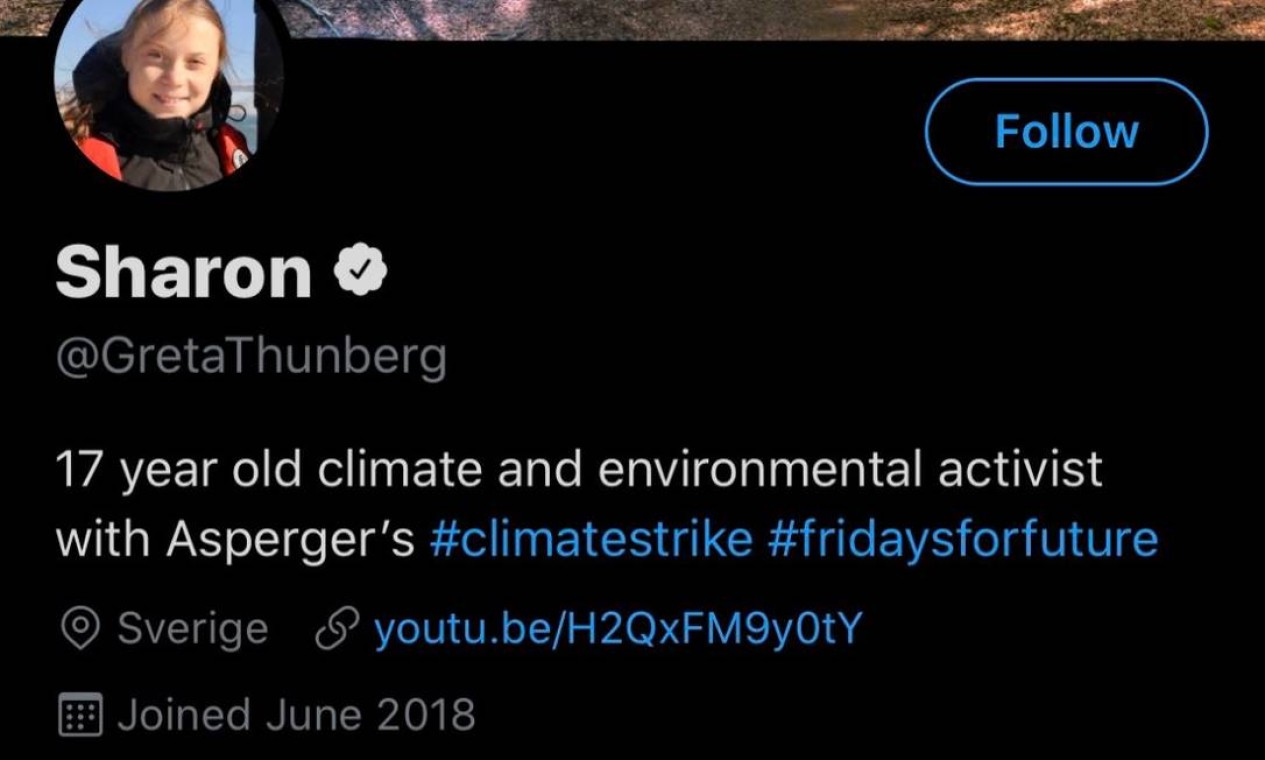Click the Follow button
Screen dimensions: 1265x760
pyautogui.click(x=1066, y=132)
